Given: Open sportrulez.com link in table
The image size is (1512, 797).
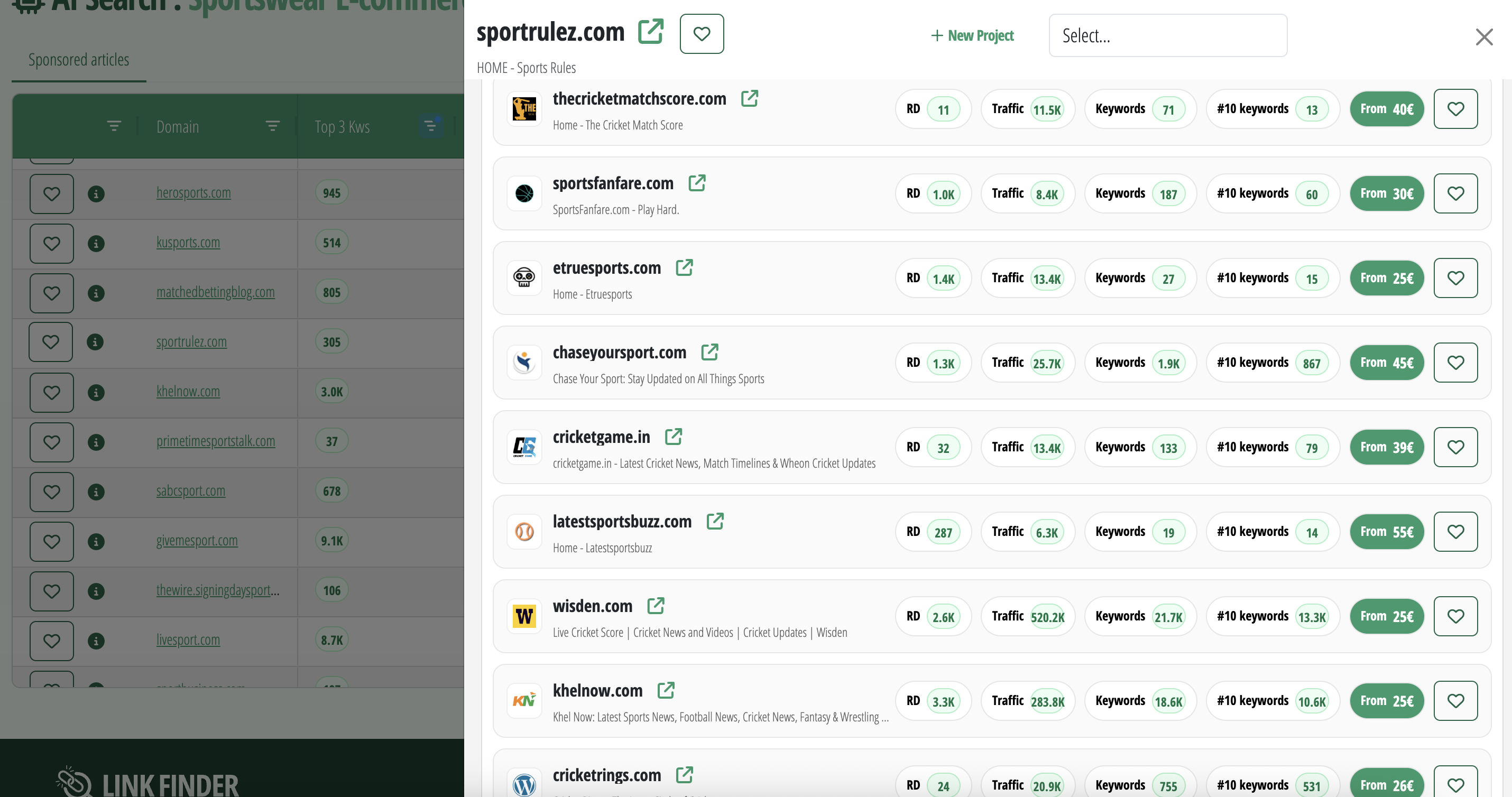Looking at the screenshot, I should click(x=191, y=341).
